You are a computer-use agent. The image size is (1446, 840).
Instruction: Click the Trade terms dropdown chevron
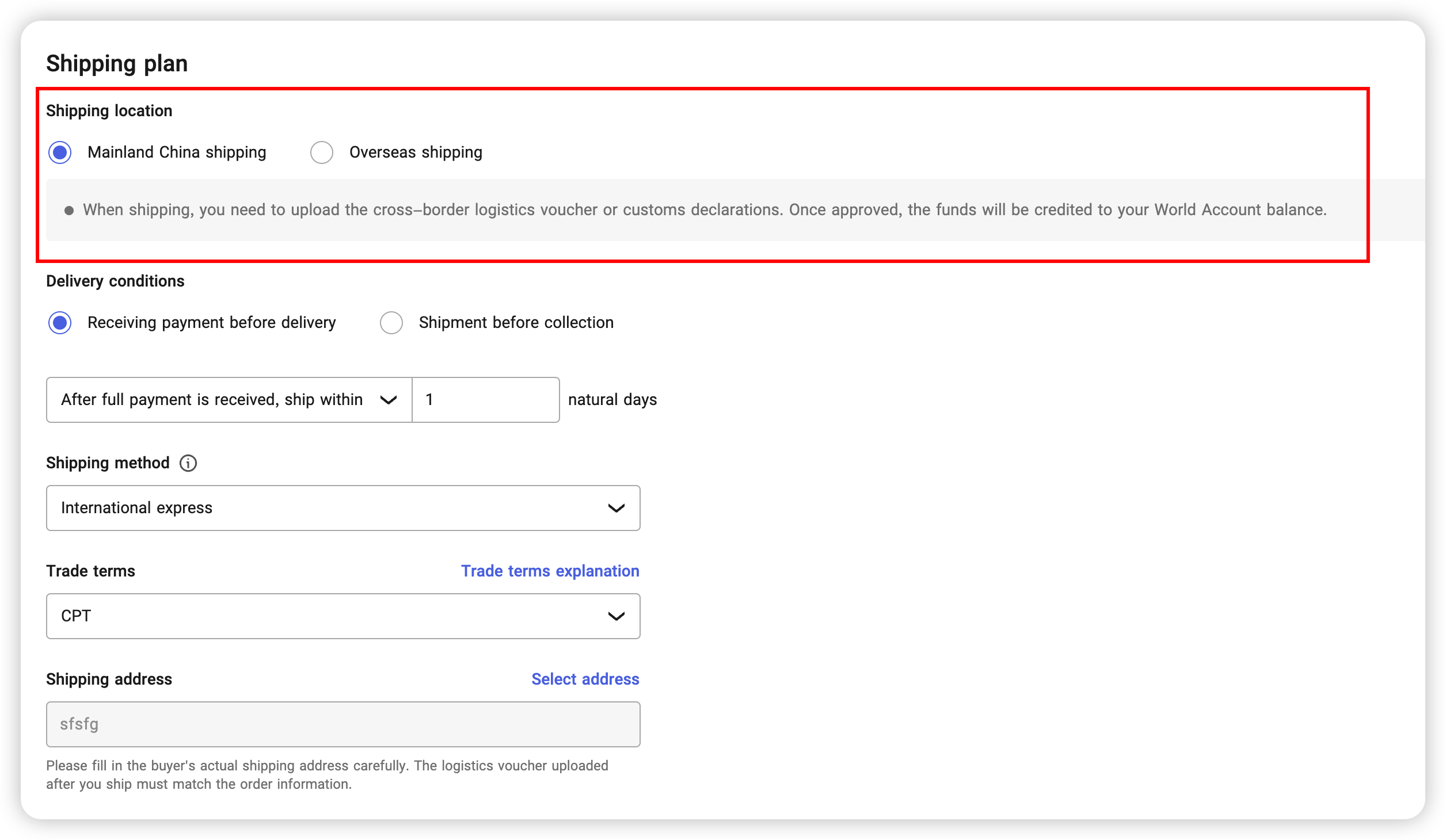pos(617,616)
